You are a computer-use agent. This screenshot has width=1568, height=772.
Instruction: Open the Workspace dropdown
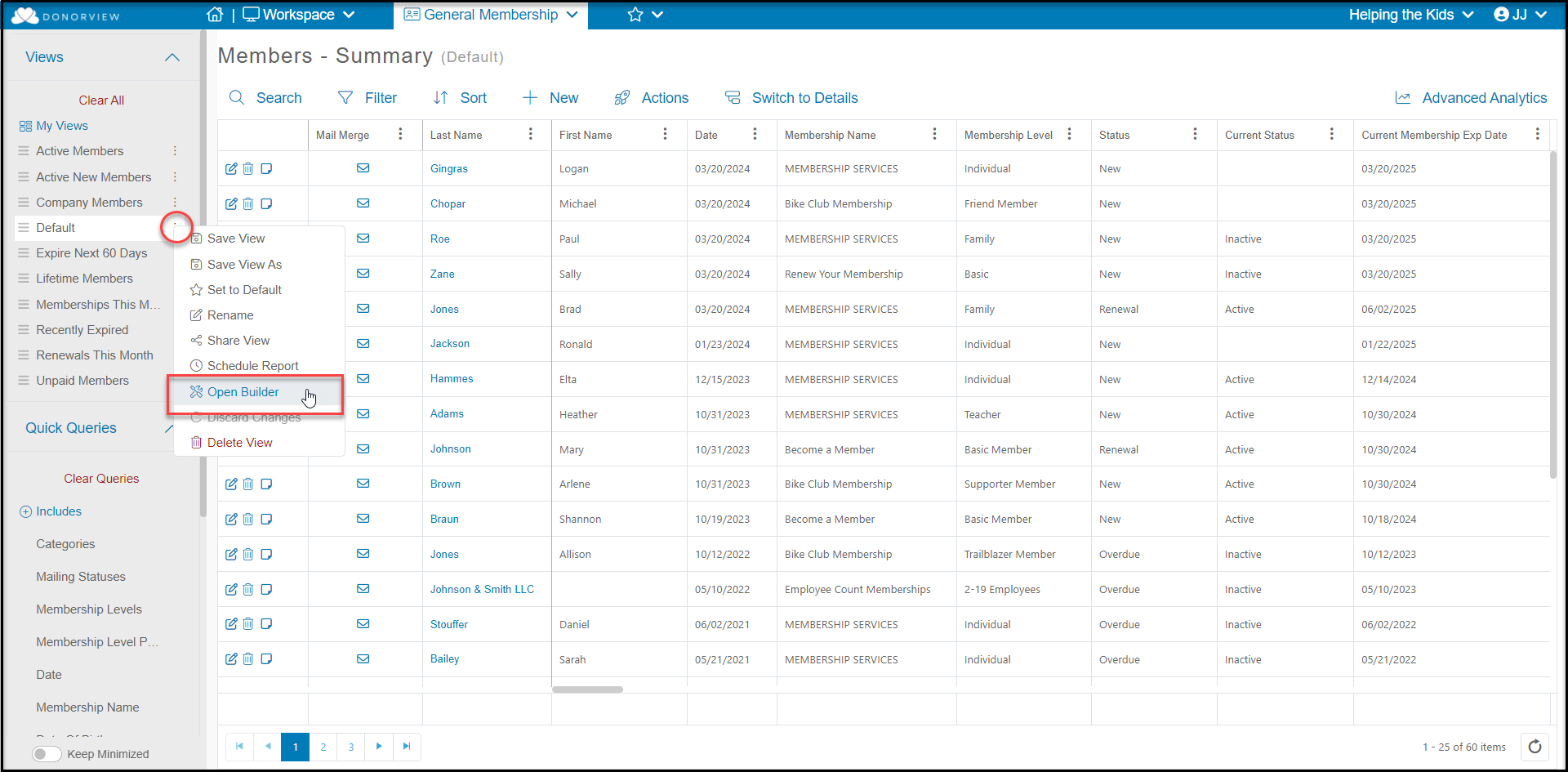(x=299, y=15)
